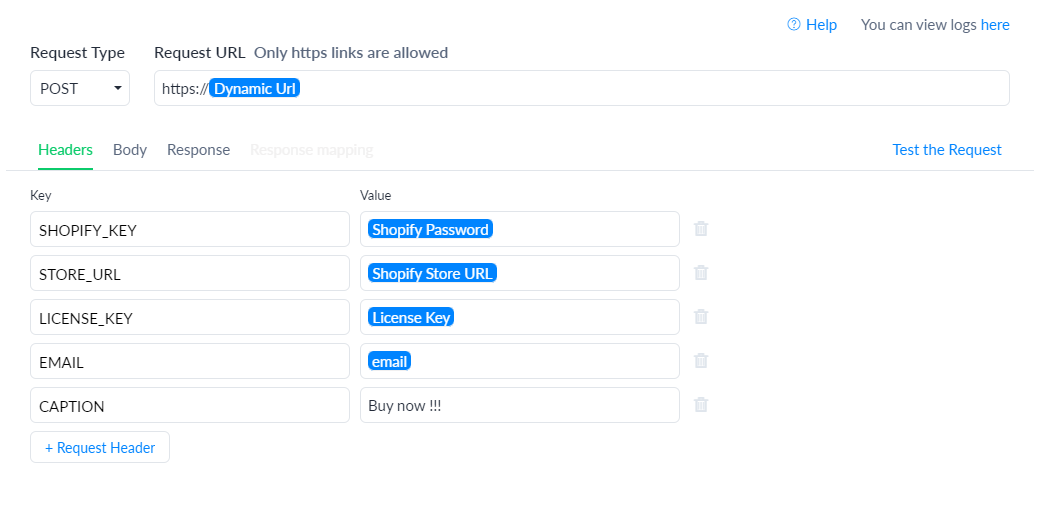Delete the EMAIL header row
This screenshot has height=518, width=1038.
701,361
